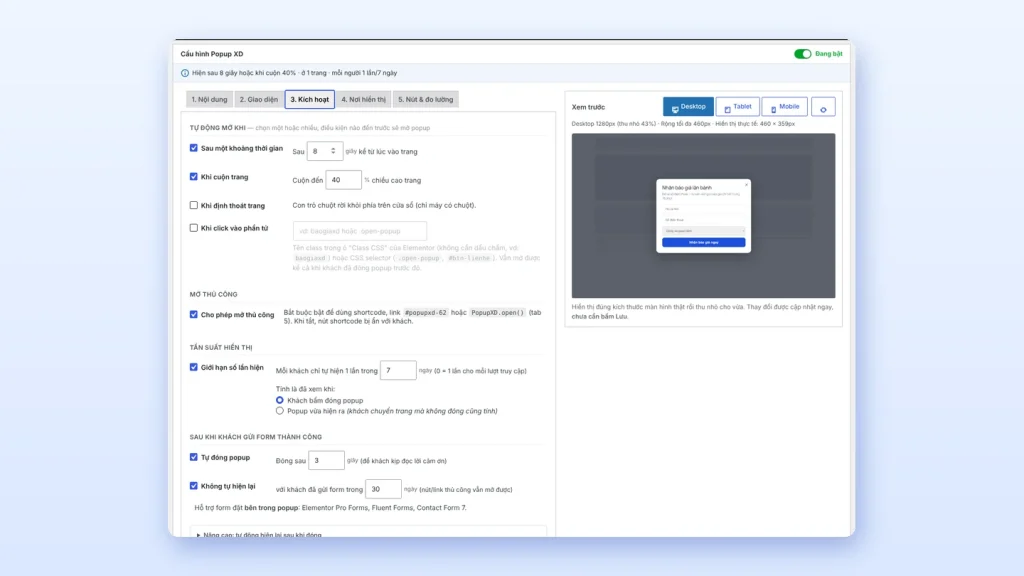Toggle the 'Đang bật' popup enable switch

[803, 54]
